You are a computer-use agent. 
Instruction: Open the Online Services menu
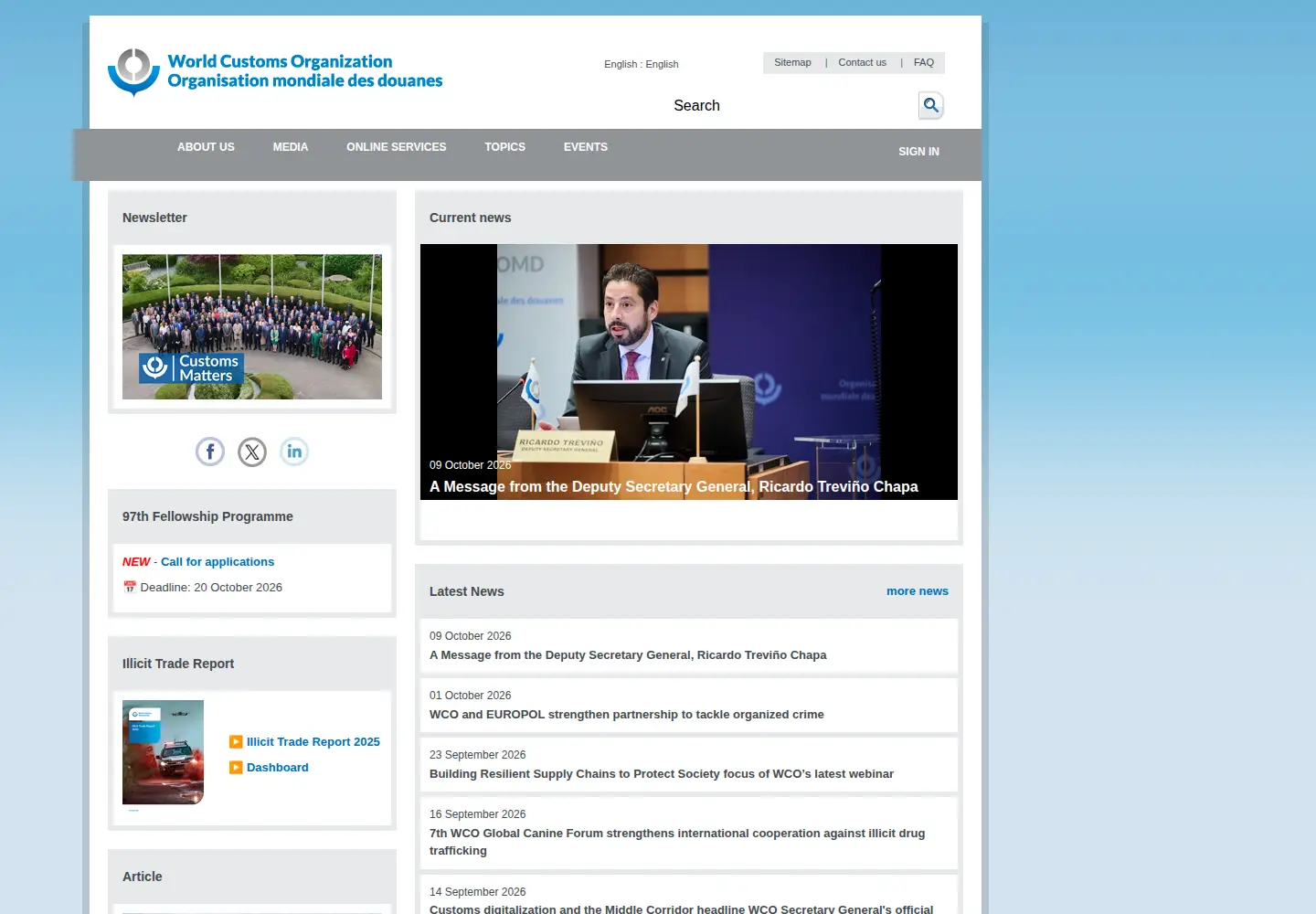pos(397,147)
